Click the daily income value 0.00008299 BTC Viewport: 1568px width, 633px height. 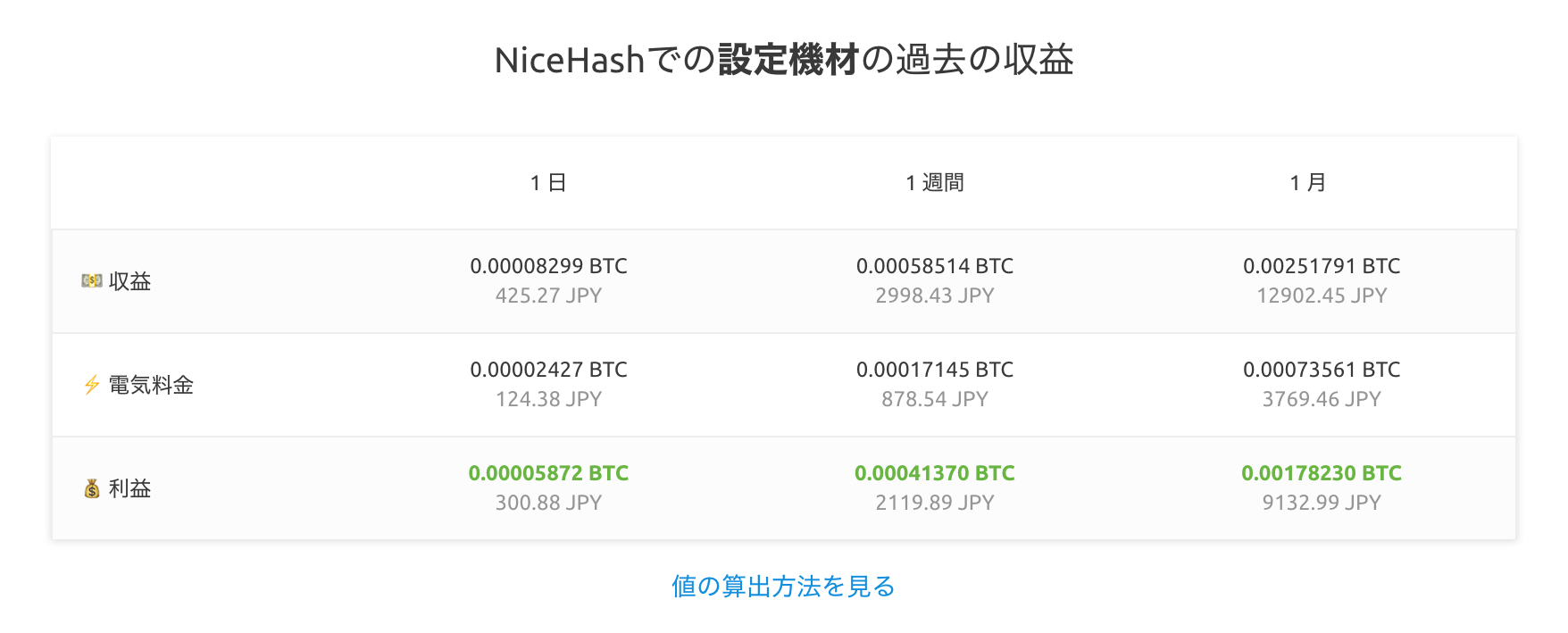548,266
